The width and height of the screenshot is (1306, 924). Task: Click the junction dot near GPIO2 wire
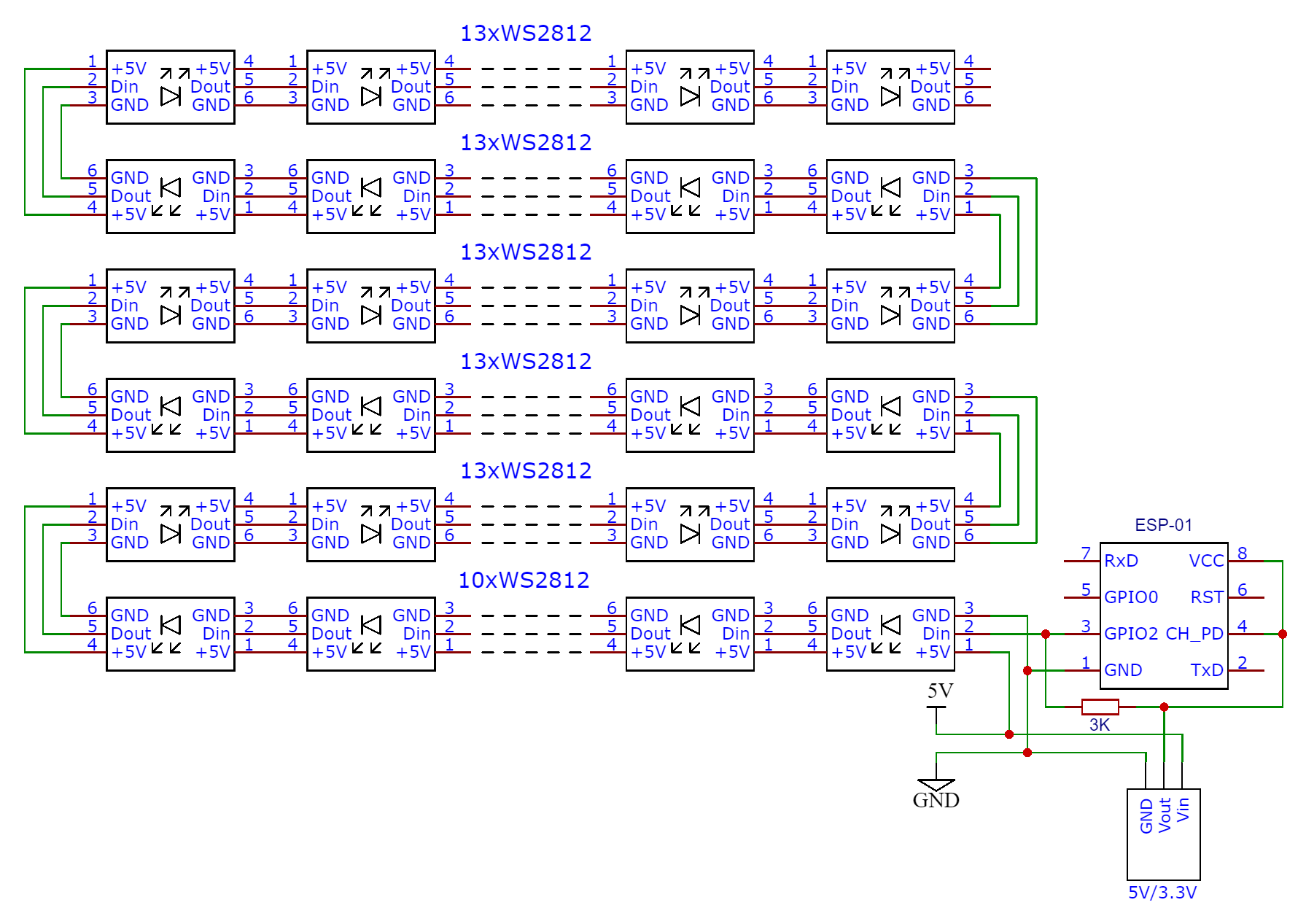click(x=1047, y=634)
